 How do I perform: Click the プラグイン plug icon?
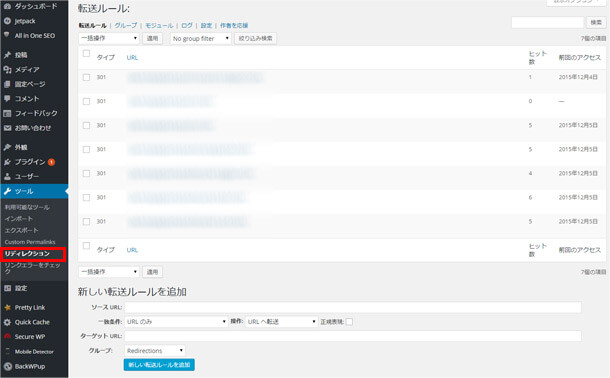point(7,162)
